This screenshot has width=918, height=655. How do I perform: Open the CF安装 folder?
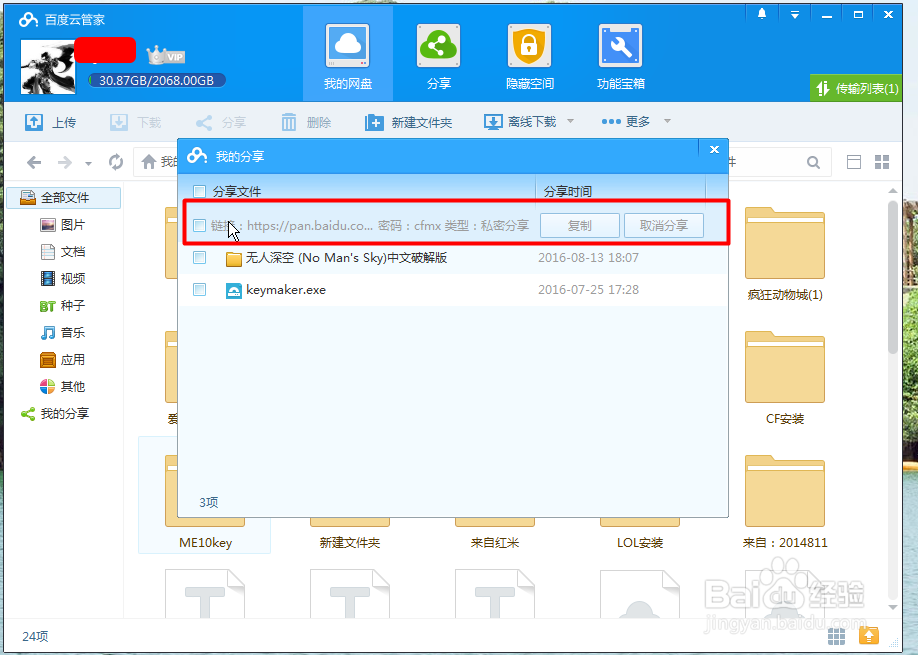coord(785,379)
